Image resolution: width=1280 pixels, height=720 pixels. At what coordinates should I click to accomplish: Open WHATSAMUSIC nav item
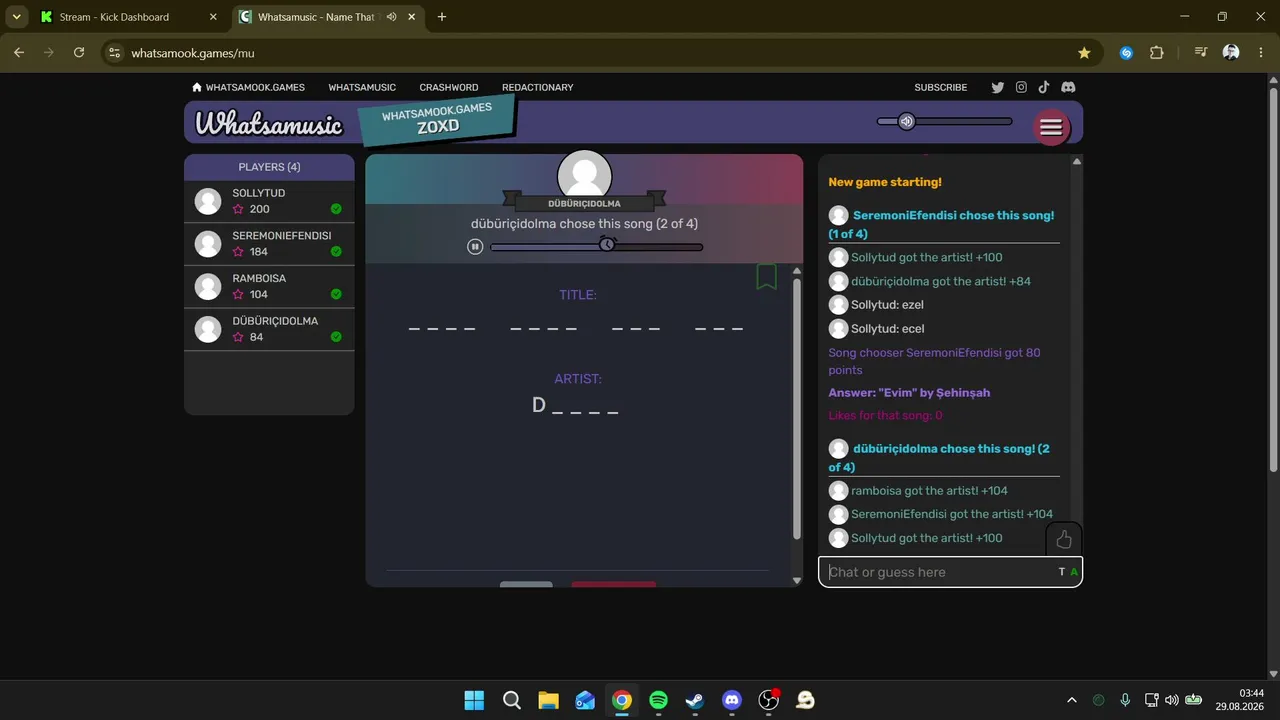coord(362,87)
